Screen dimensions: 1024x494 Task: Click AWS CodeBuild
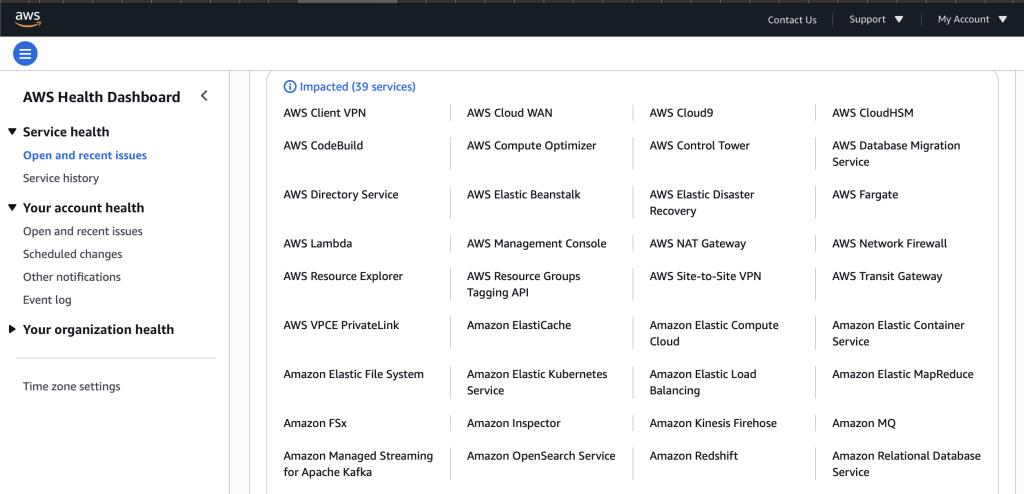click(x=323, y=146)
